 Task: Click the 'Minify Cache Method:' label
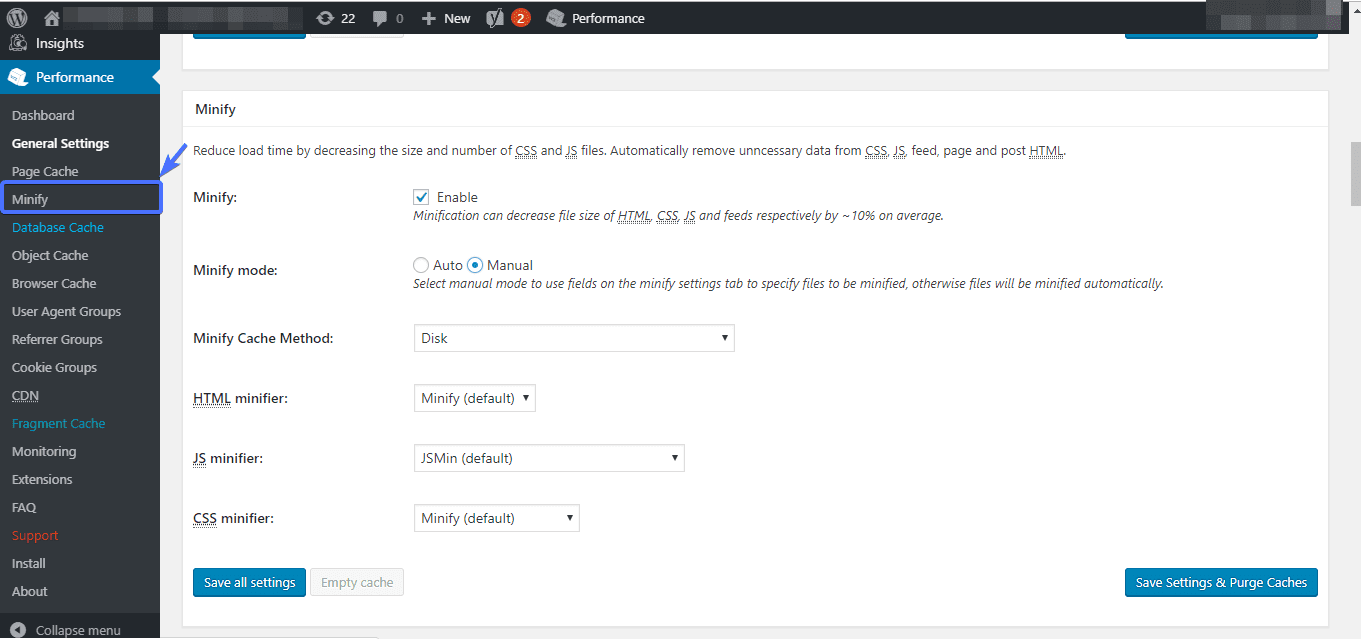click(x=263, y=338)
